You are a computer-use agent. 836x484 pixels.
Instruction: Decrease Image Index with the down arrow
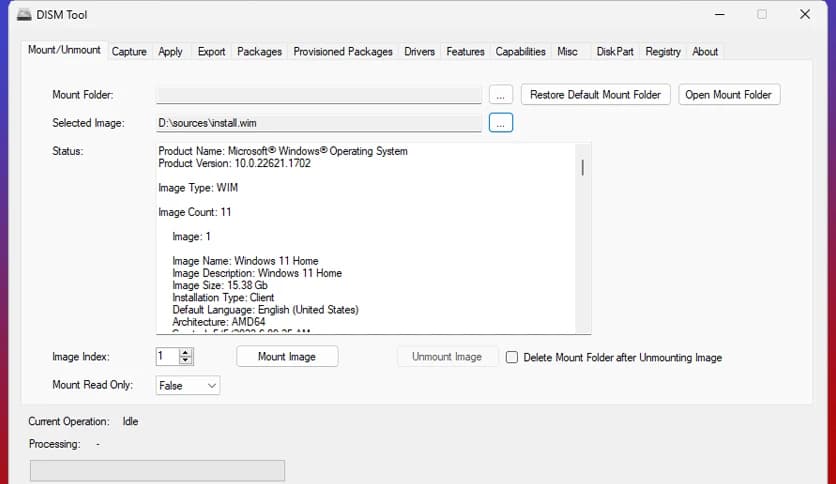(x=185, y=360)
